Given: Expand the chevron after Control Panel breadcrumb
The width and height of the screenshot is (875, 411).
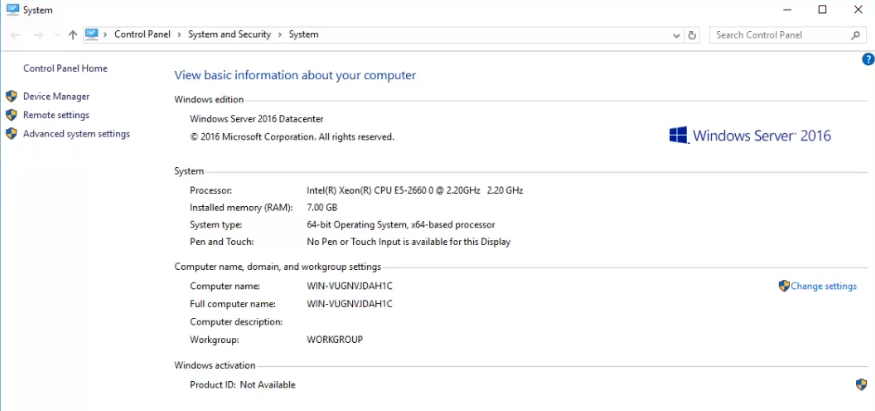Looking at the screenshot, I should click(x=180, y=35).
